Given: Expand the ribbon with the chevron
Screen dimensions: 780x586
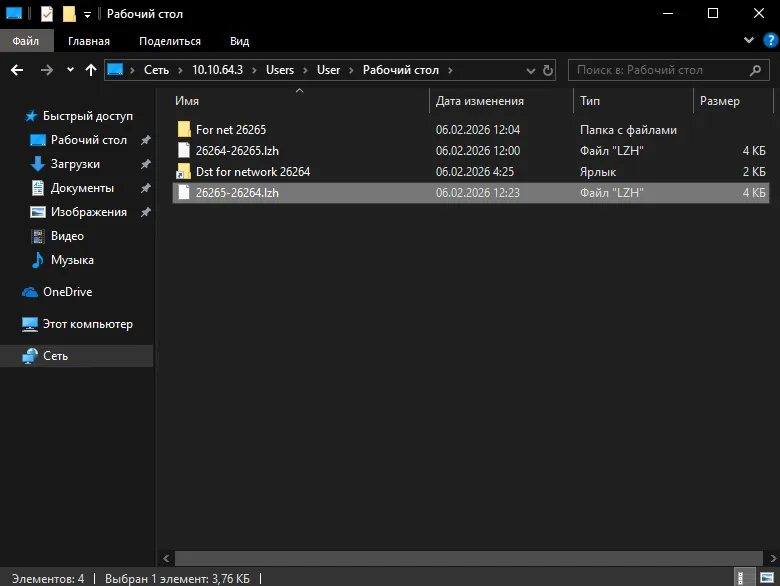Looking at the screenshot, I should pos(749,40).
